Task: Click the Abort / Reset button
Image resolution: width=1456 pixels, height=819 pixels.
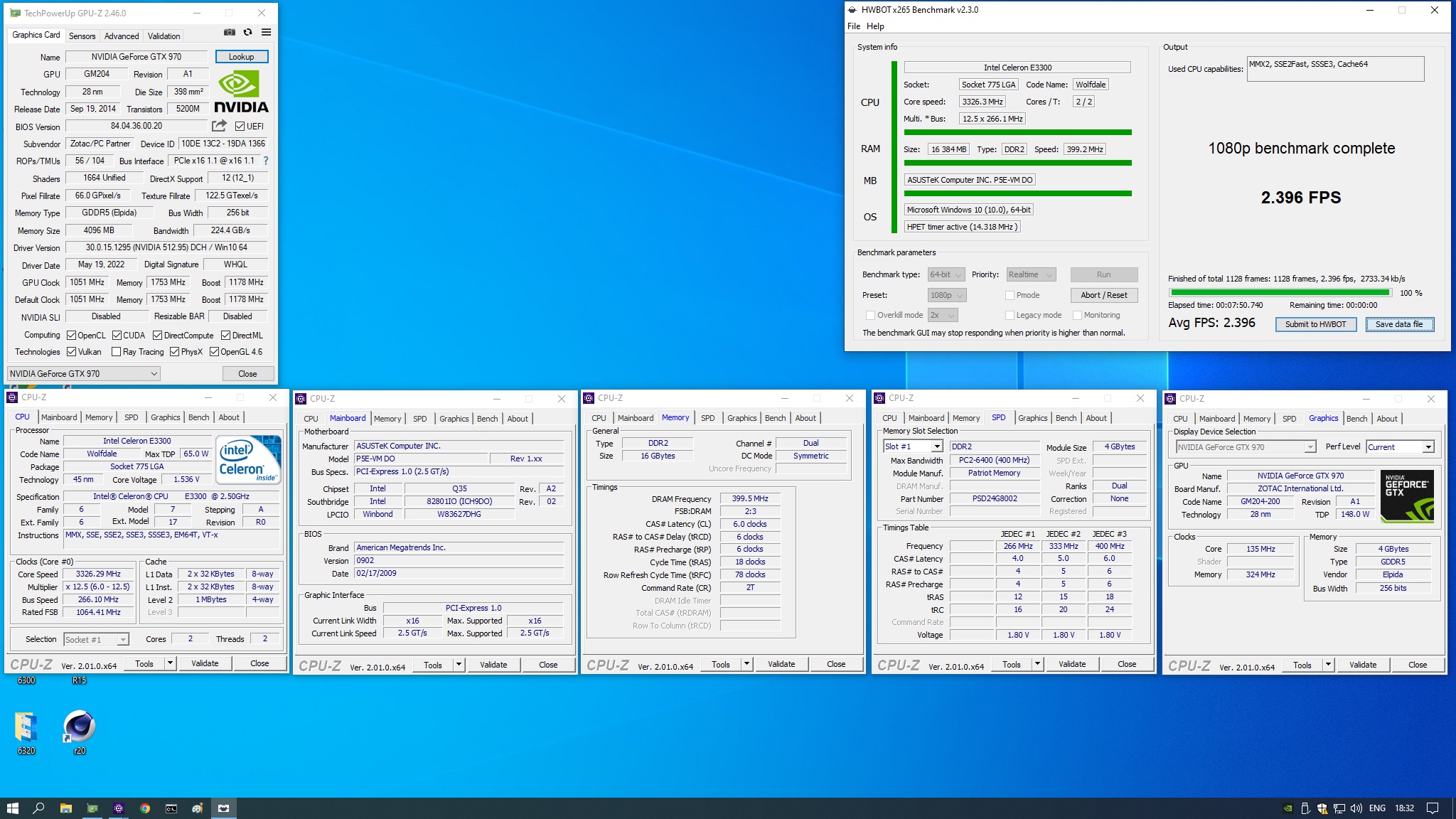Action: coord(1104,295)
